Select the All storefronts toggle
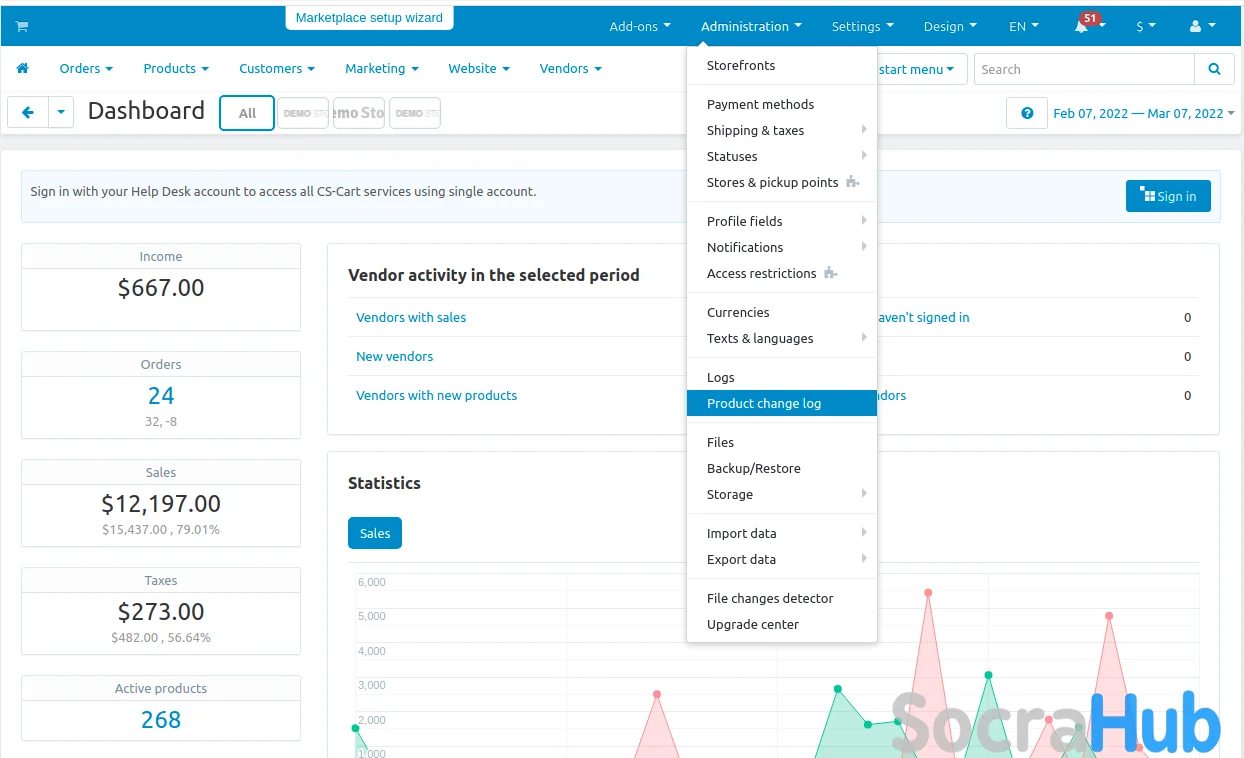 [x=247, y=113]
